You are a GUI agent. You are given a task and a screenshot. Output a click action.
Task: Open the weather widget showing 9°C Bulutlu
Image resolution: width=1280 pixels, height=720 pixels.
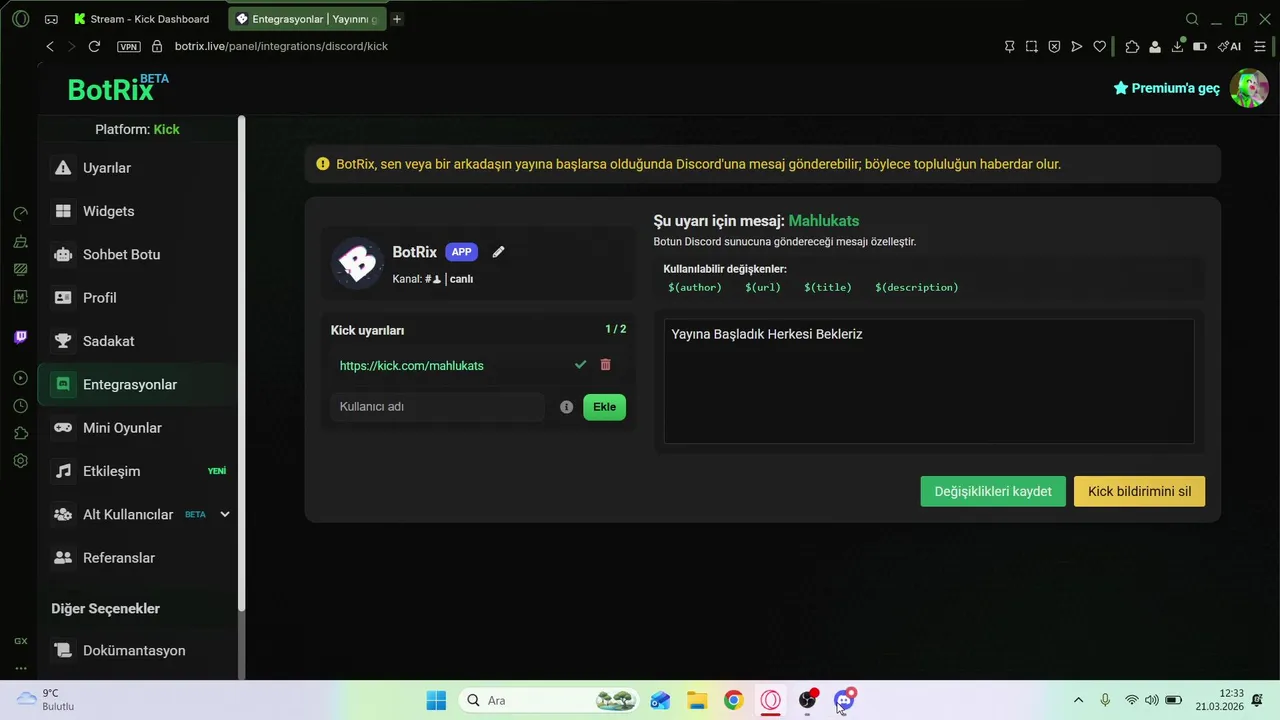point(46,700)
